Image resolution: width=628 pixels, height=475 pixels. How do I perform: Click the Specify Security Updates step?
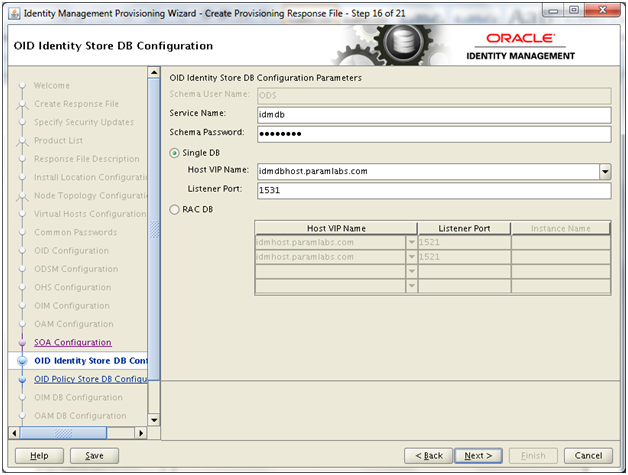[84, 122]
